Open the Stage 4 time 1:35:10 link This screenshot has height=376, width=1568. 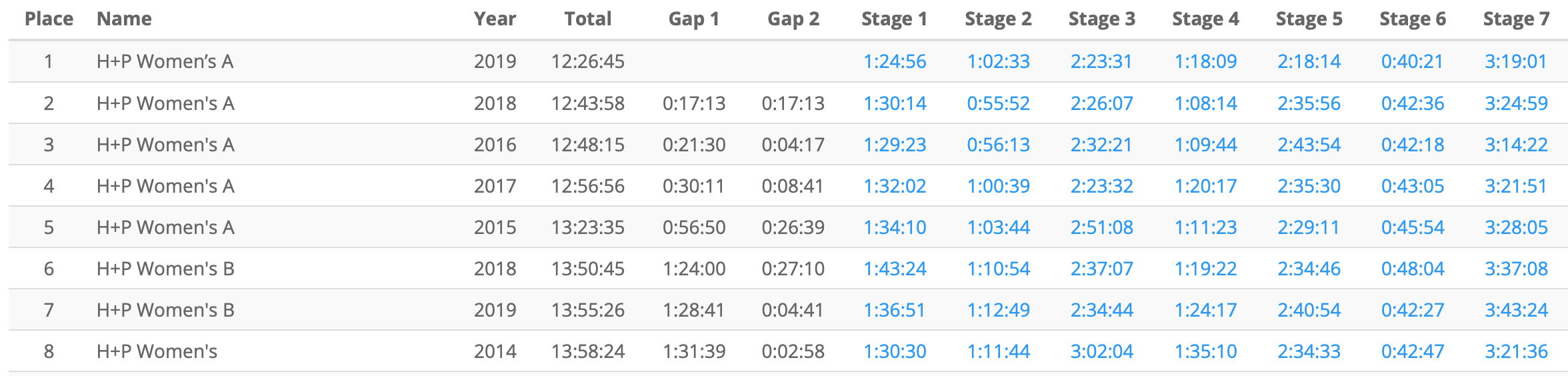tap(1205, 351)
